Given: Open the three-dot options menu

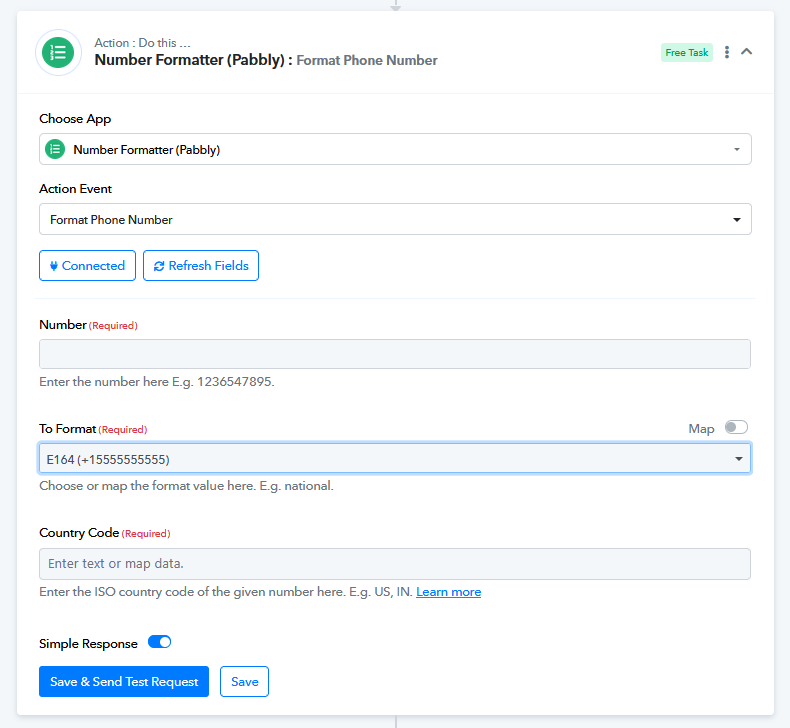Looking at the screenshot, I should 727,52.
